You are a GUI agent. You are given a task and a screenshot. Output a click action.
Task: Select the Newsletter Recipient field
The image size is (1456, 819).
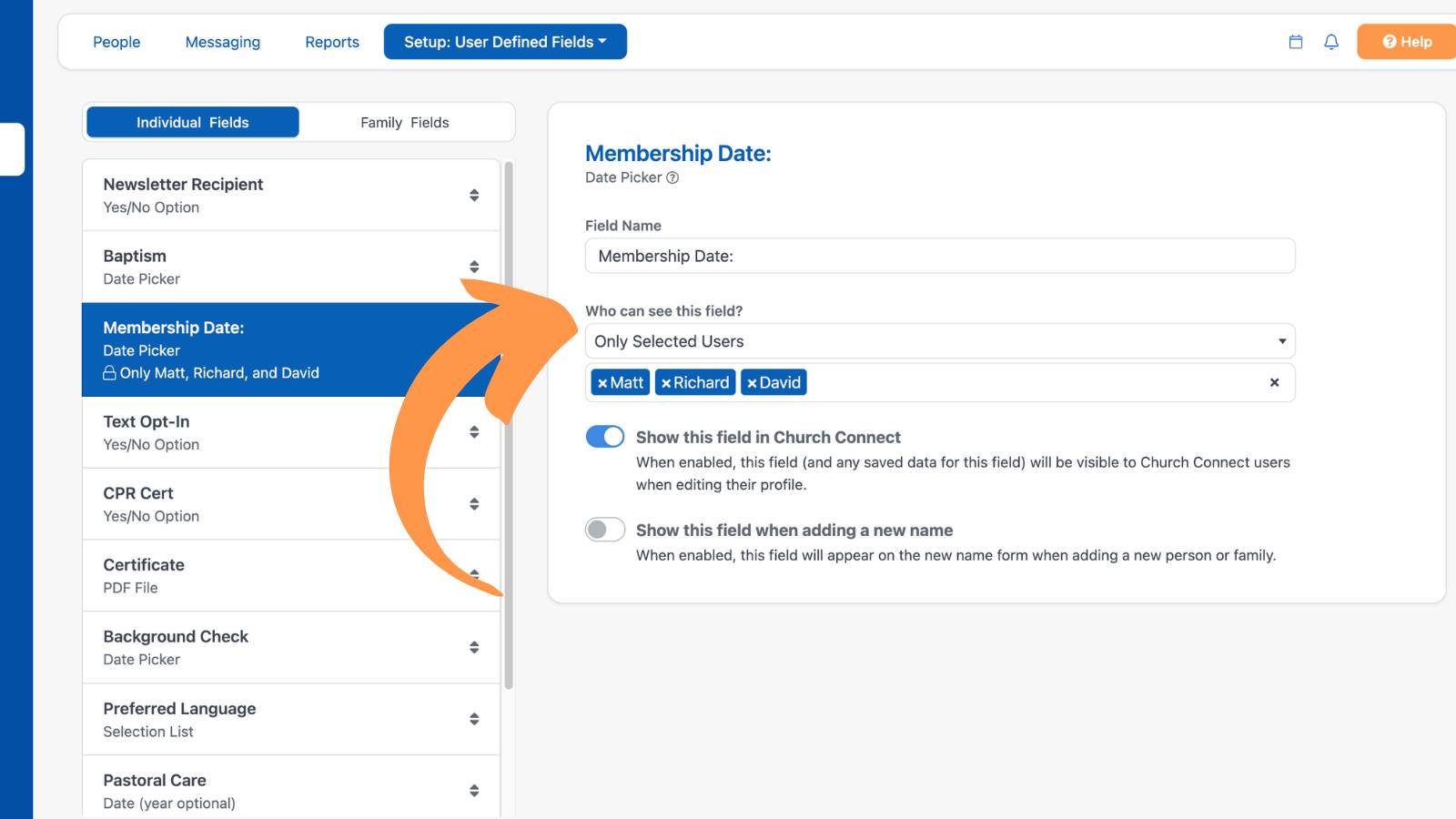pos(291,195)
